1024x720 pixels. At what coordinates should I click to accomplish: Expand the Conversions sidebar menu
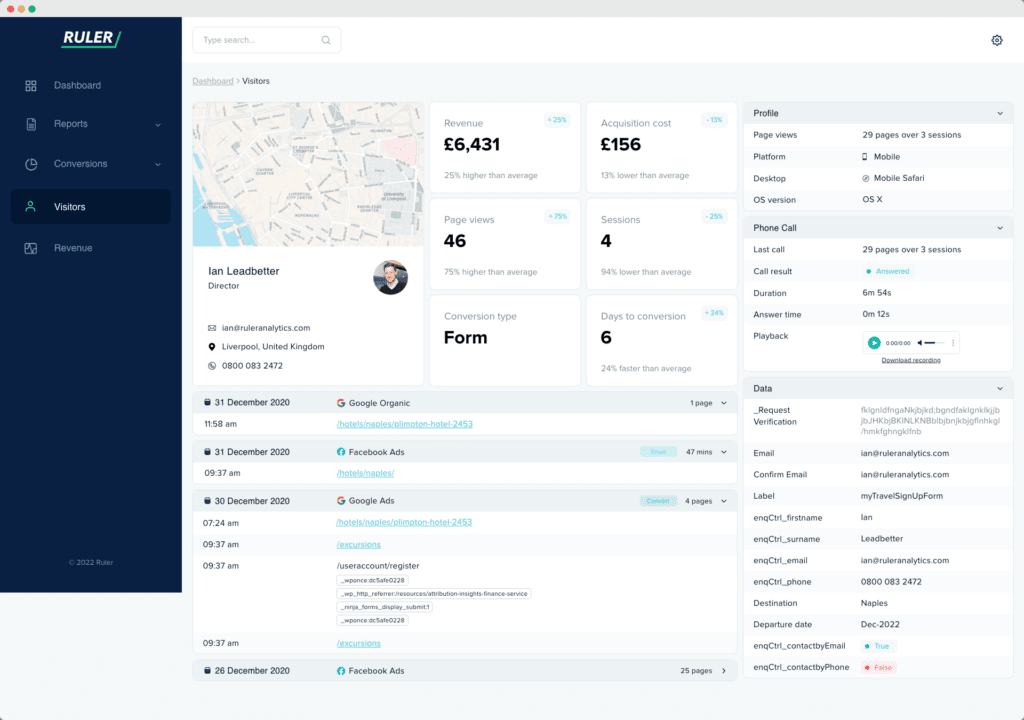point(157,164)
